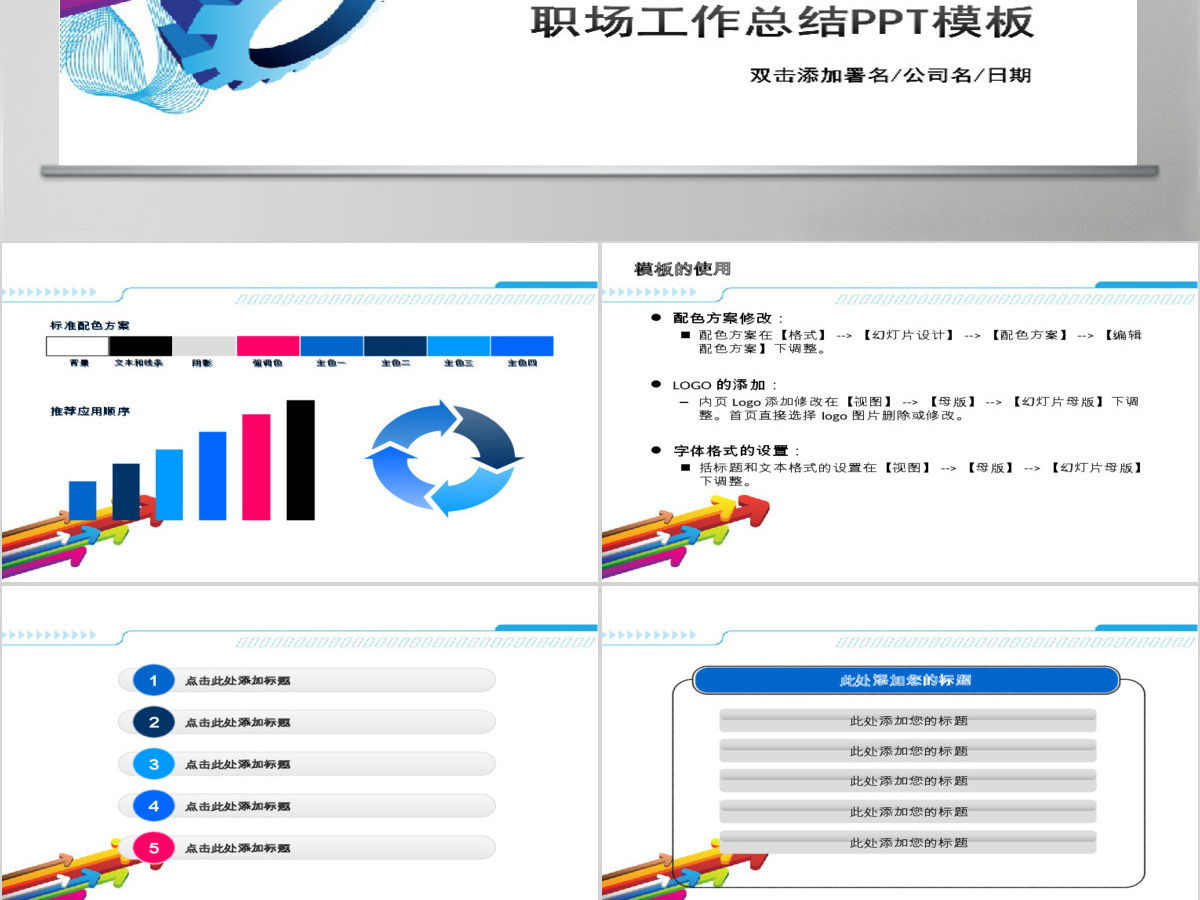The width and height of the screenshot is (1200, 900).
Task: Click dark navy numbered circle 2
Action: pyautogui.click(x=153, y=722)
